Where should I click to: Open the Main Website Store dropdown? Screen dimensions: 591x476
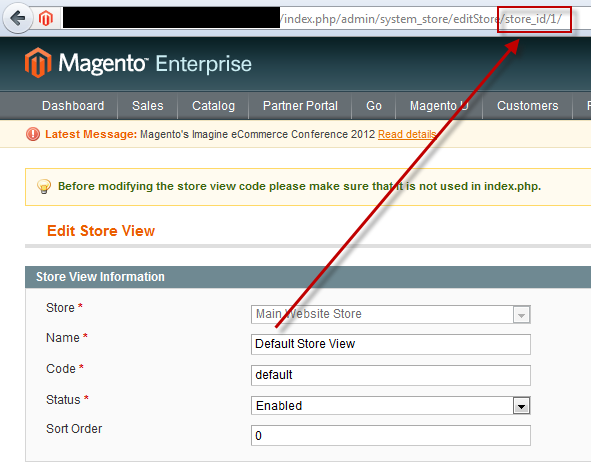click(391, 314)
